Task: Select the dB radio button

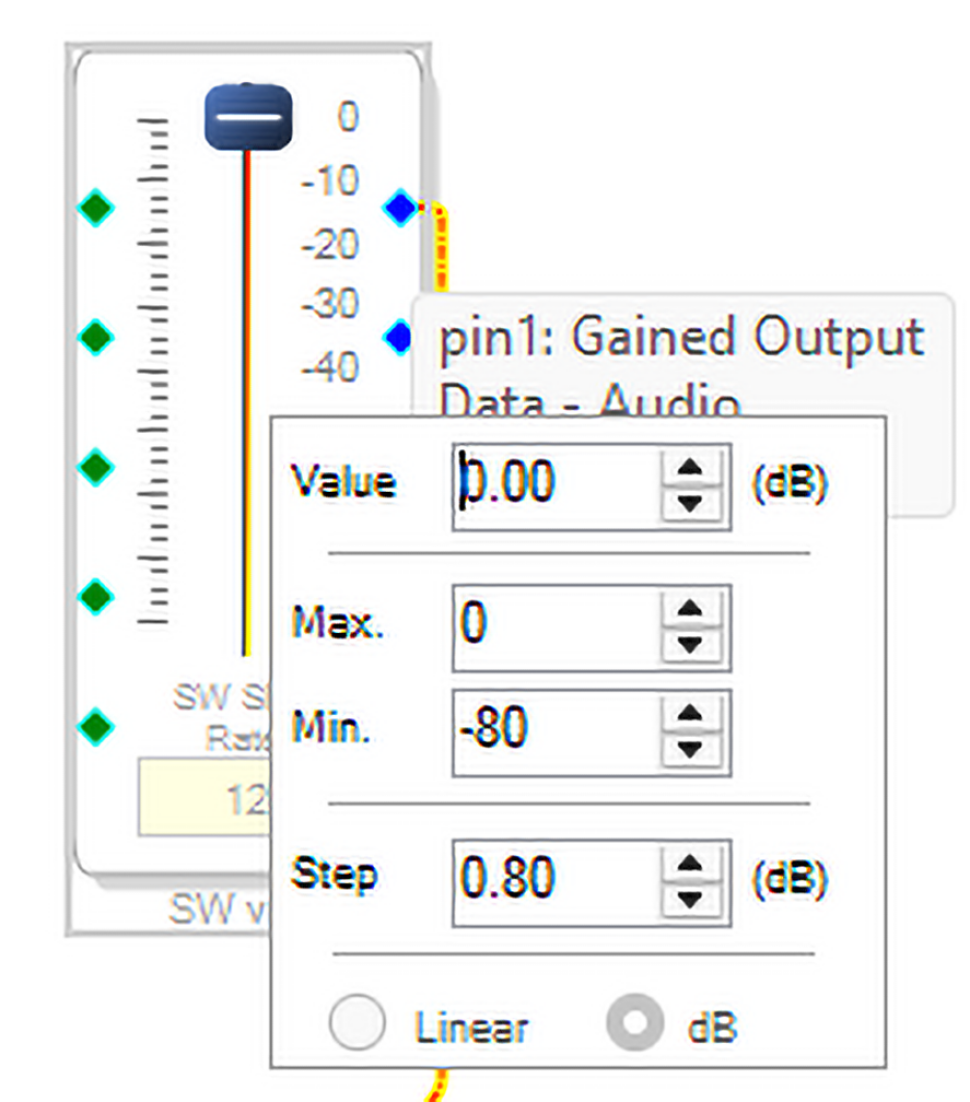Action: pos(635,1025)
